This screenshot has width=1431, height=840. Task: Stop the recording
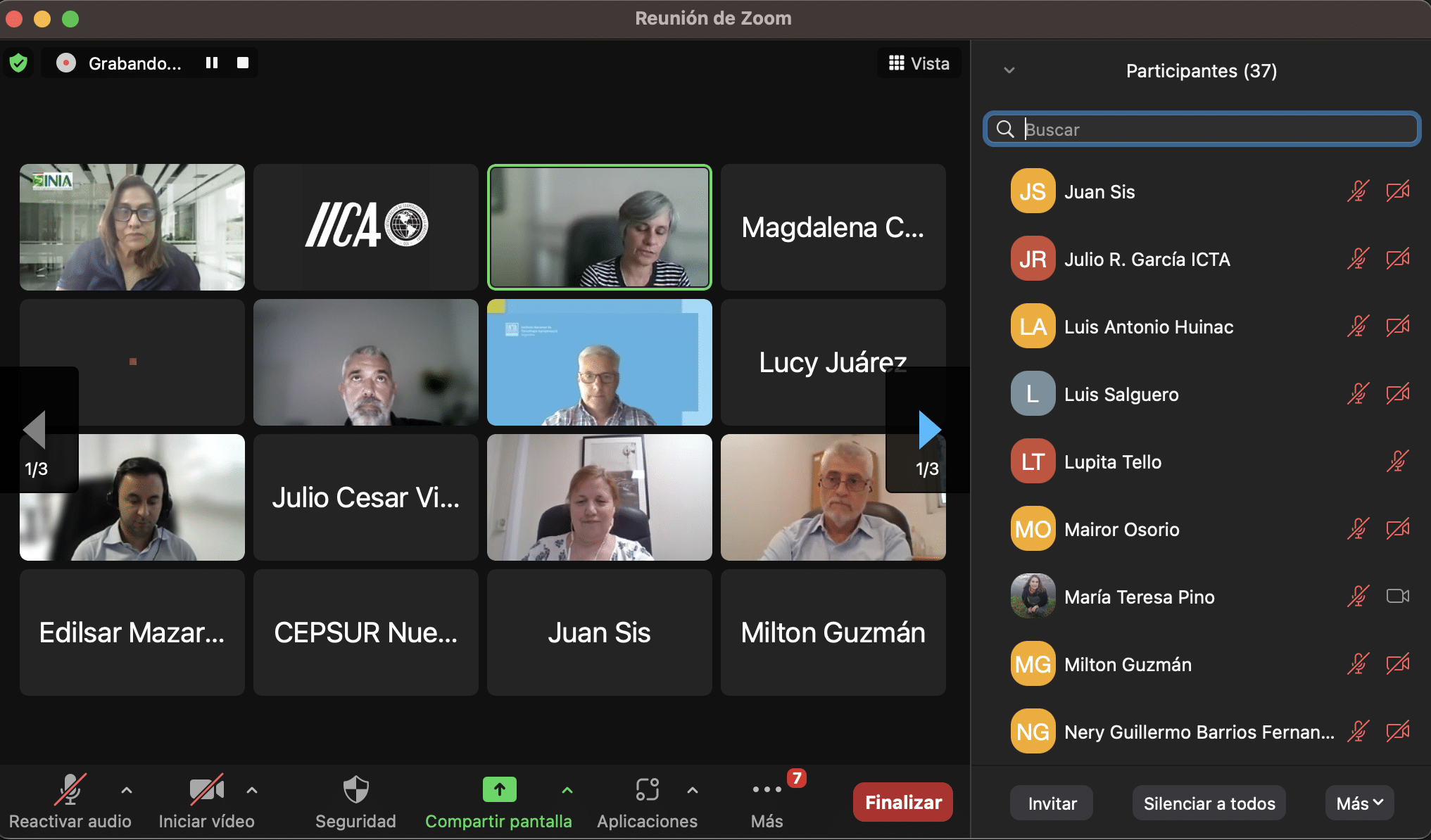243,63
